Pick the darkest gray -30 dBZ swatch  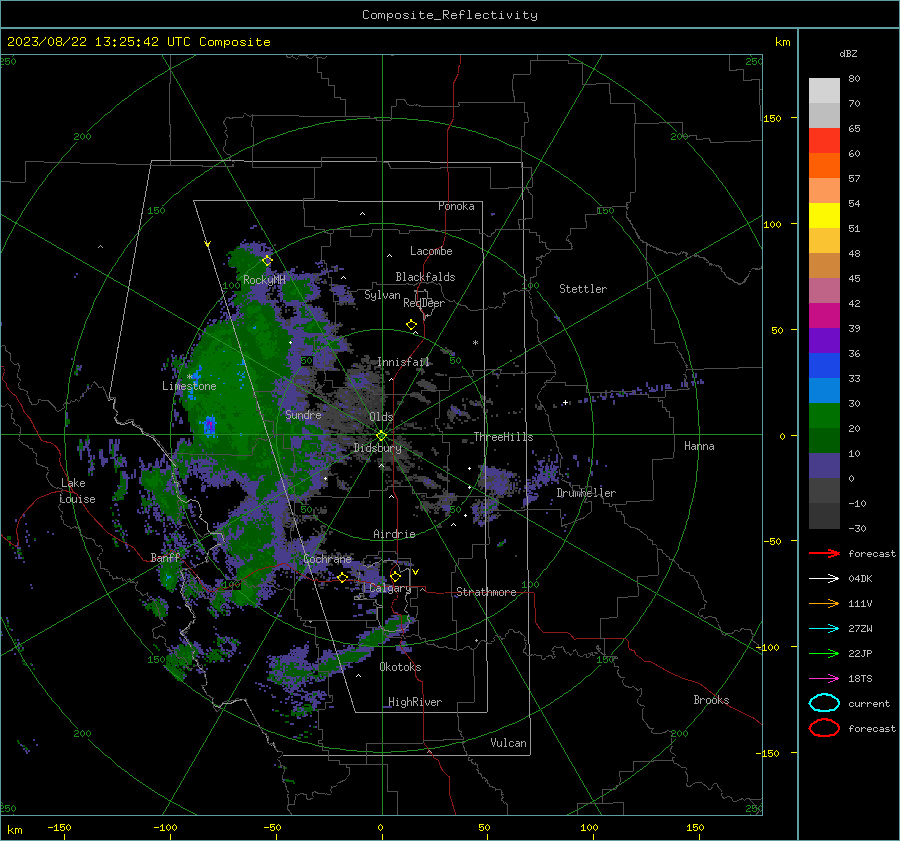[x=824, y=516]
